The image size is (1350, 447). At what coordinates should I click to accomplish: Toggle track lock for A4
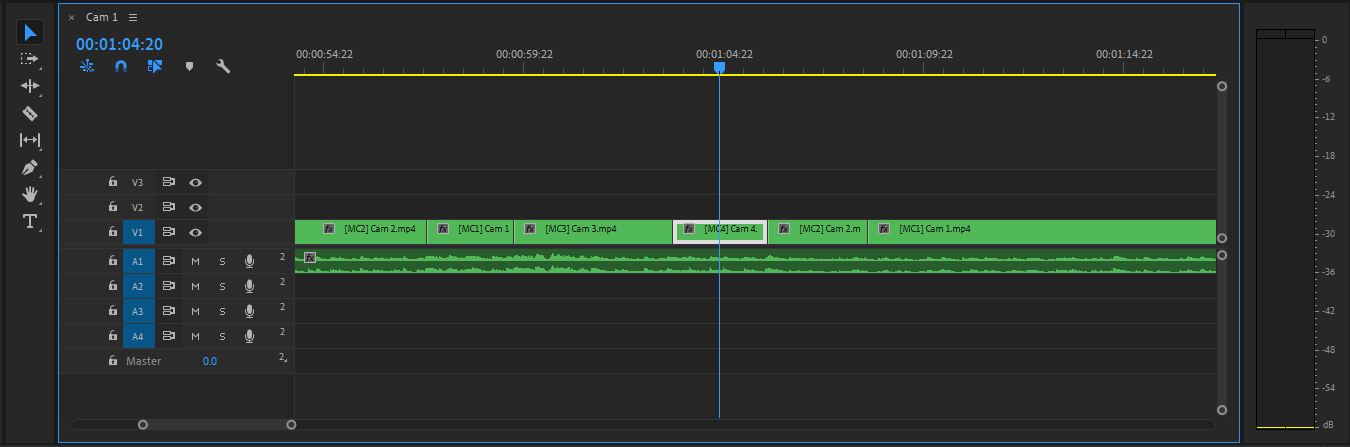113,336
